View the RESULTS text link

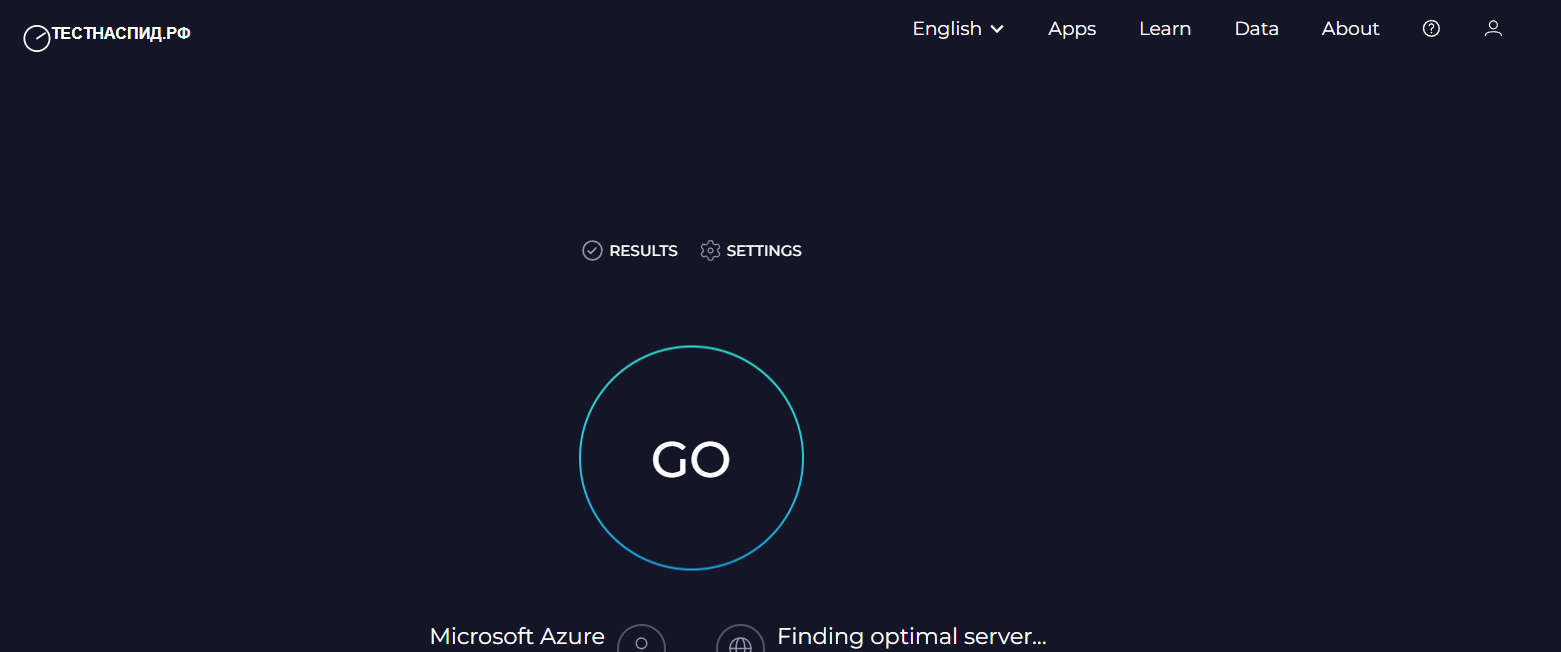point(643,251)
